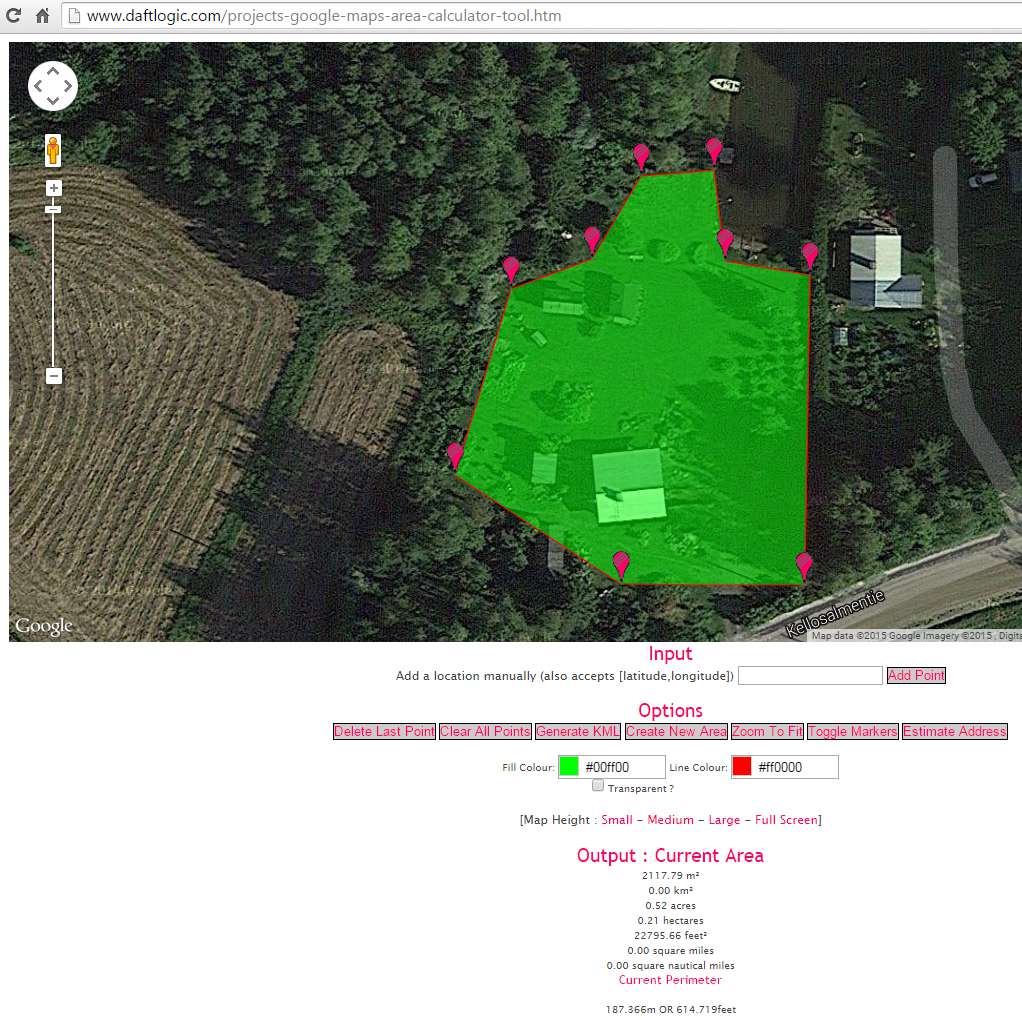Click the leftmost marker on the polygon's west corner

point(456,456)
